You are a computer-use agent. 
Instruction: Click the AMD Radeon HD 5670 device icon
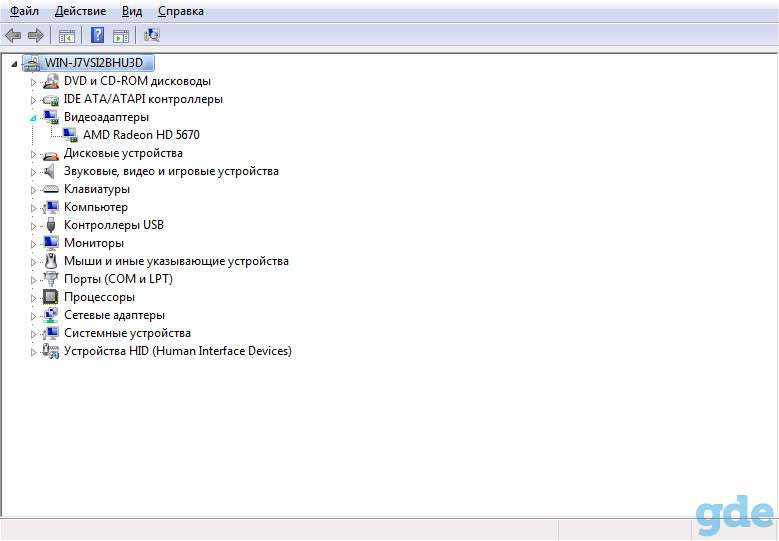click(70, 135)
